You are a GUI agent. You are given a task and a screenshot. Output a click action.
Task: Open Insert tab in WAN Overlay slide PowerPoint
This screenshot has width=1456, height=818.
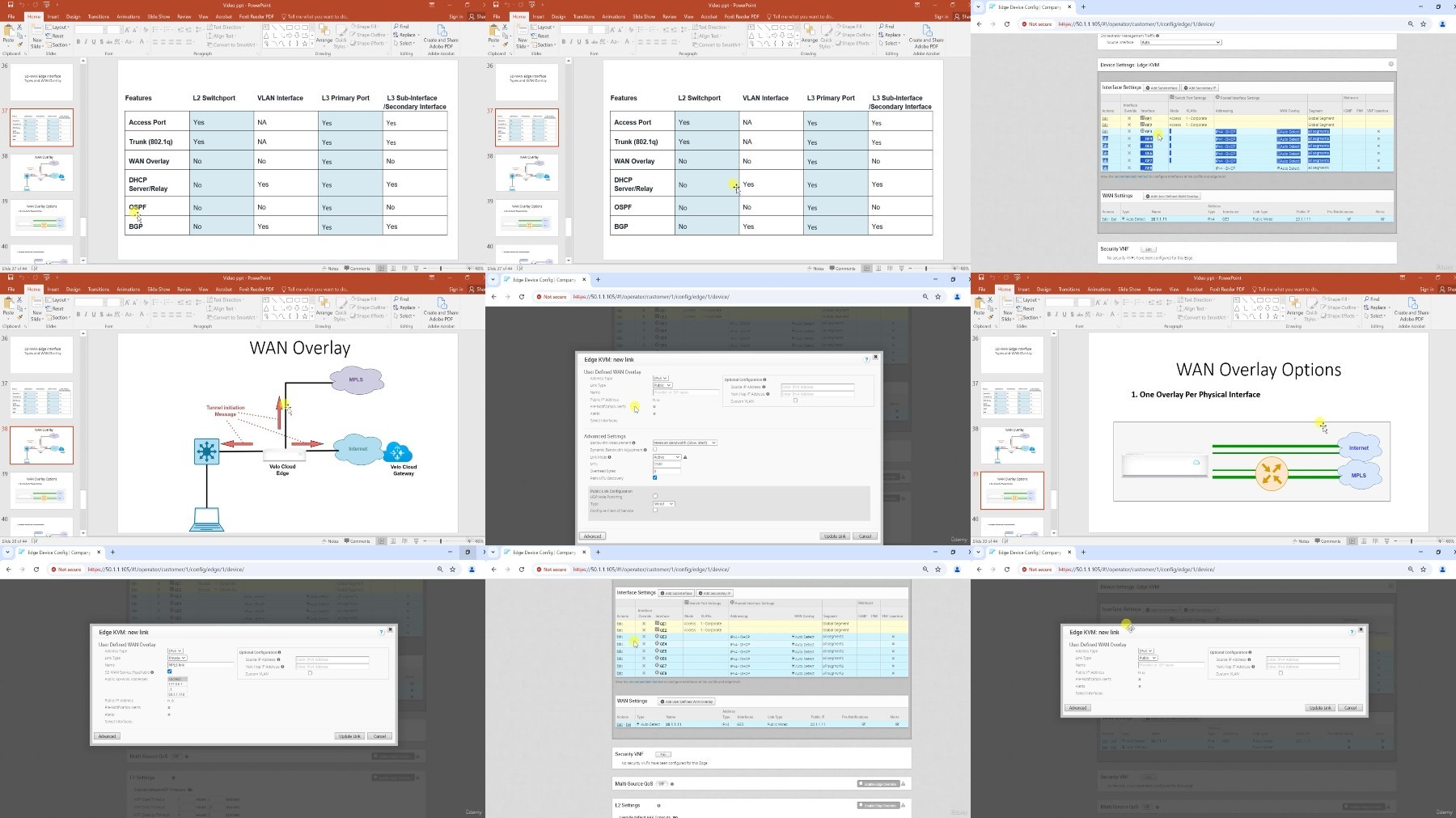tap(53, 289)
